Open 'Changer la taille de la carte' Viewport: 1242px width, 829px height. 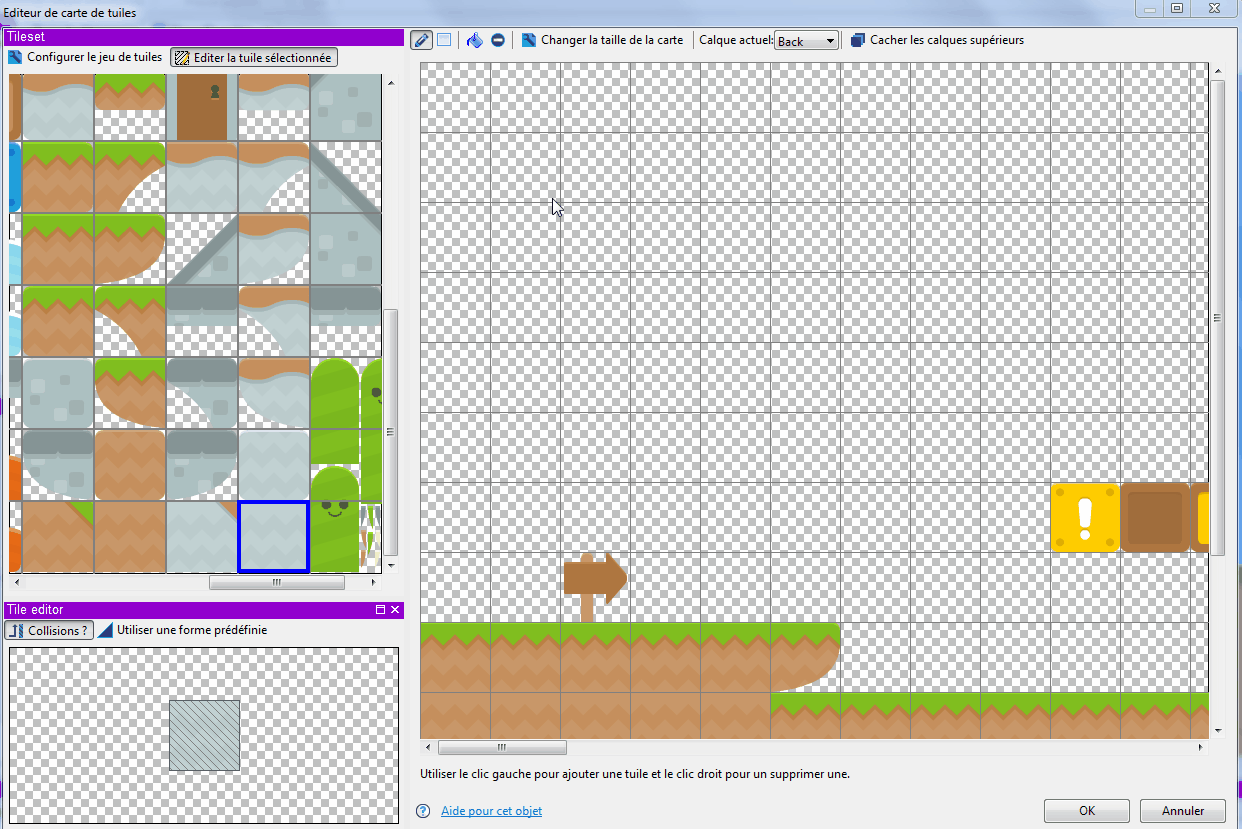click(x=602, y=40)
